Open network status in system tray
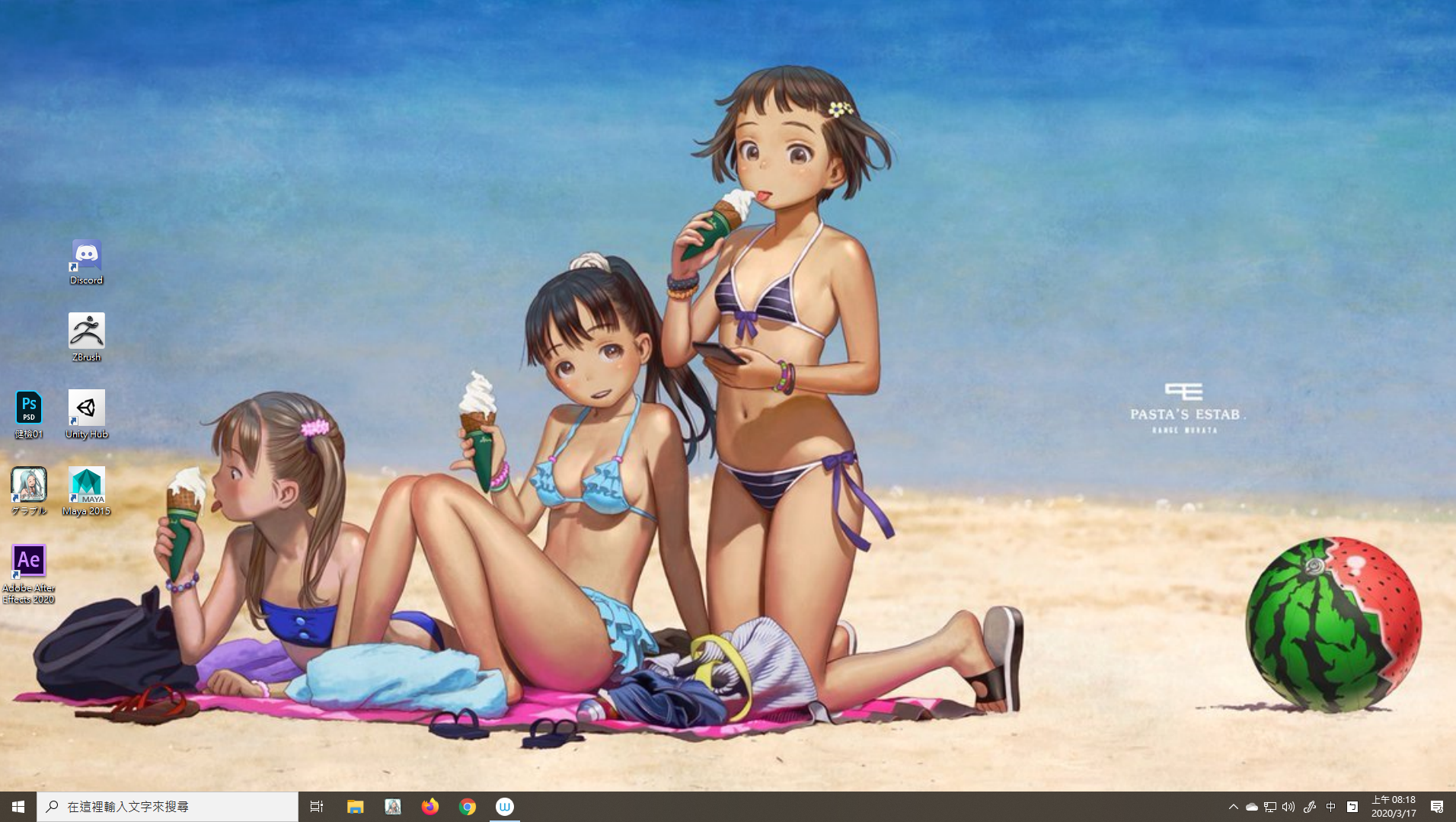 (x=1269, y=806)
